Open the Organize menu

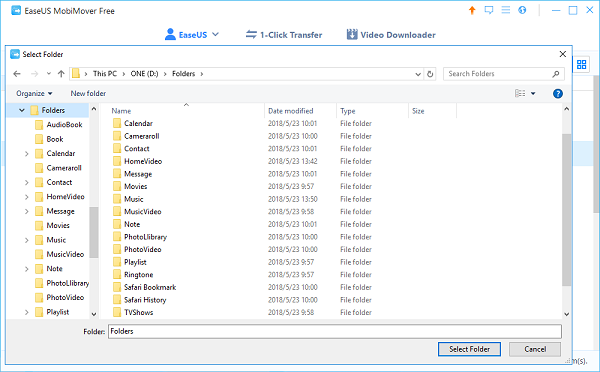click(x=34, y=93)
